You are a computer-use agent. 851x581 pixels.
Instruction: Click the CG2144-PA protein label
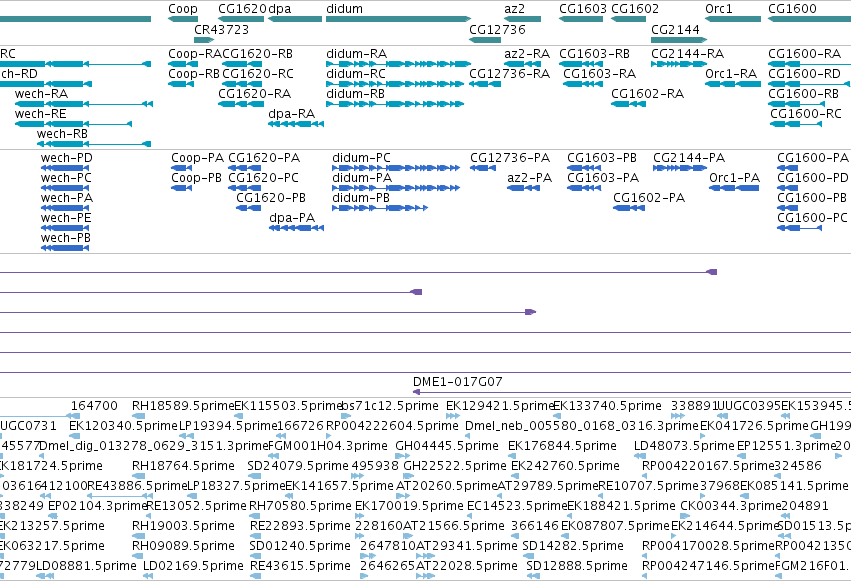click(x=689, y=158)
